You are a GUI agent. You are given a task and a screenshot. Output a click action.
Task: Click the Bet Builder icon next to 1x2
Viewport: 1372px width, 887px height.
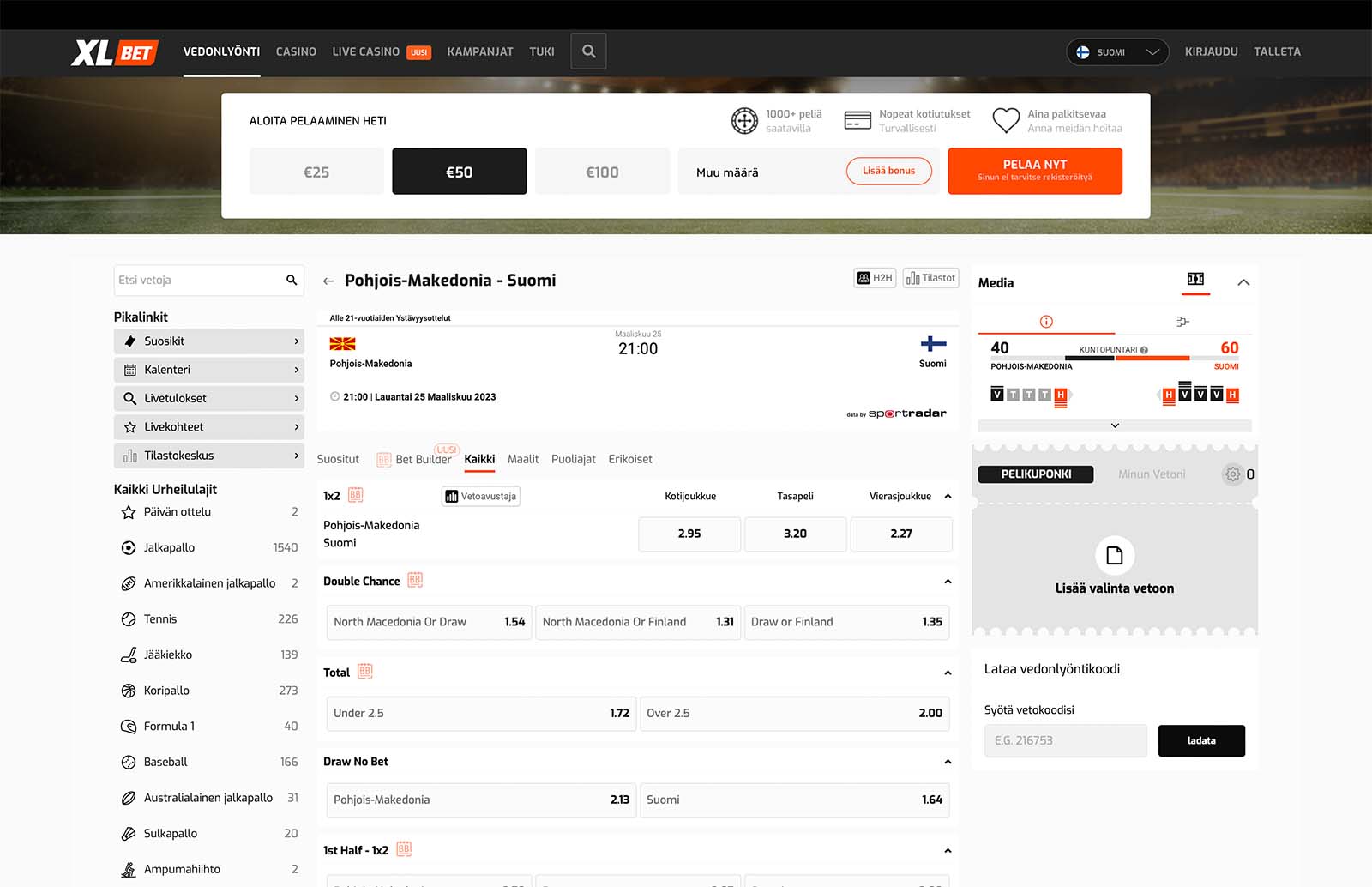click(356, 496)
